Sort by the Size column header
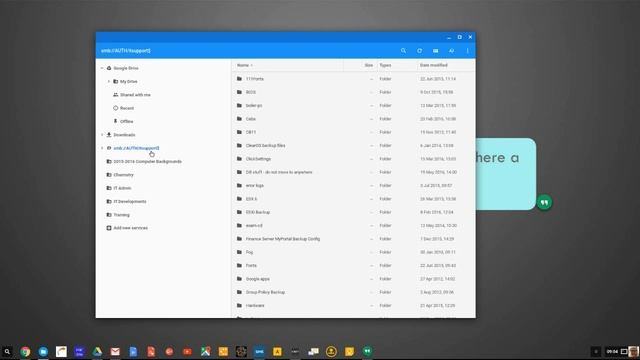Viewport: 640px width, 360px height. pyautogui.click(x=369, y=65)
